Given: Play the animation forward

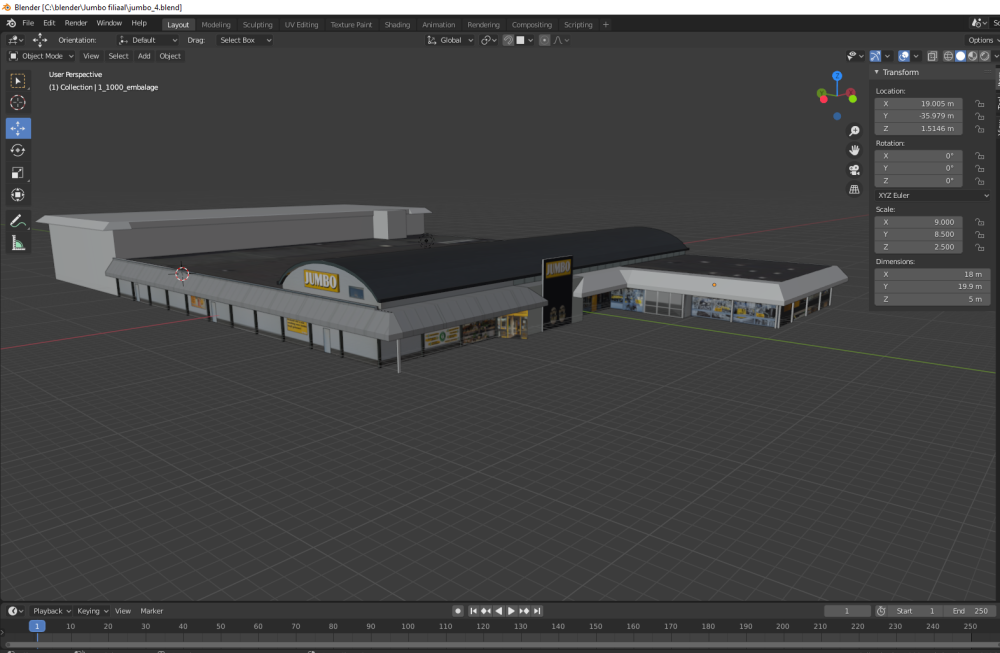Looking at the screenshot, I should click(511, 611).
